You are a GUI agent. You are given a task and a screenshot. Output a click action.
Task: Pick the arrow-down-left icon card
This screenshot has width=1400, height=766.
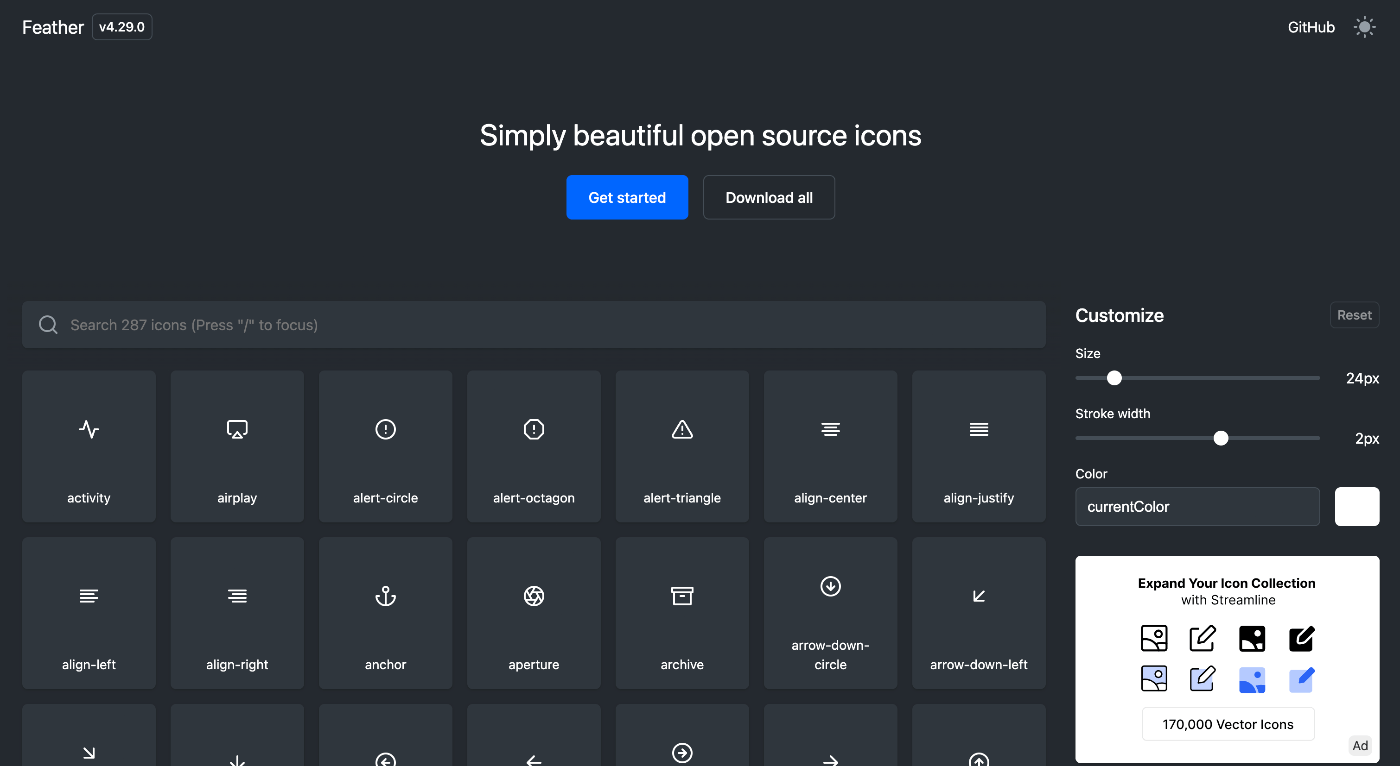(x=979, y=613)
